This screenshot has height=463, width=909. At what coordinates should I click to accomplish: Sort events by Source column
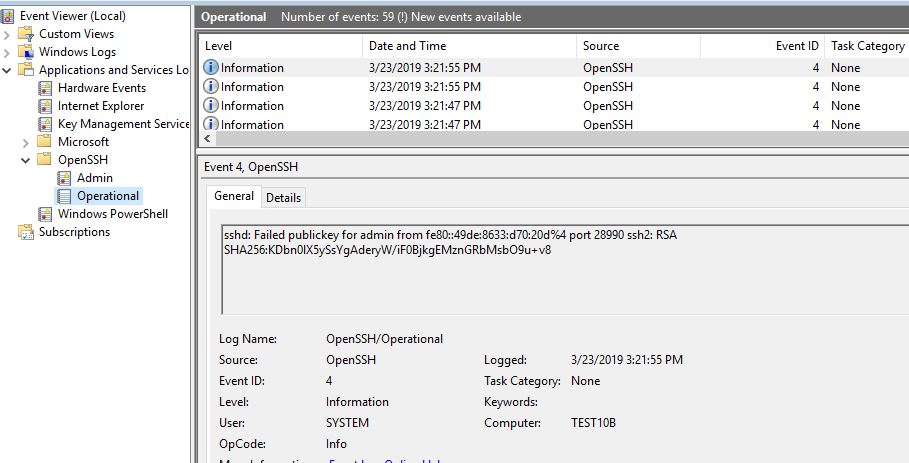(x=638, y=46)
